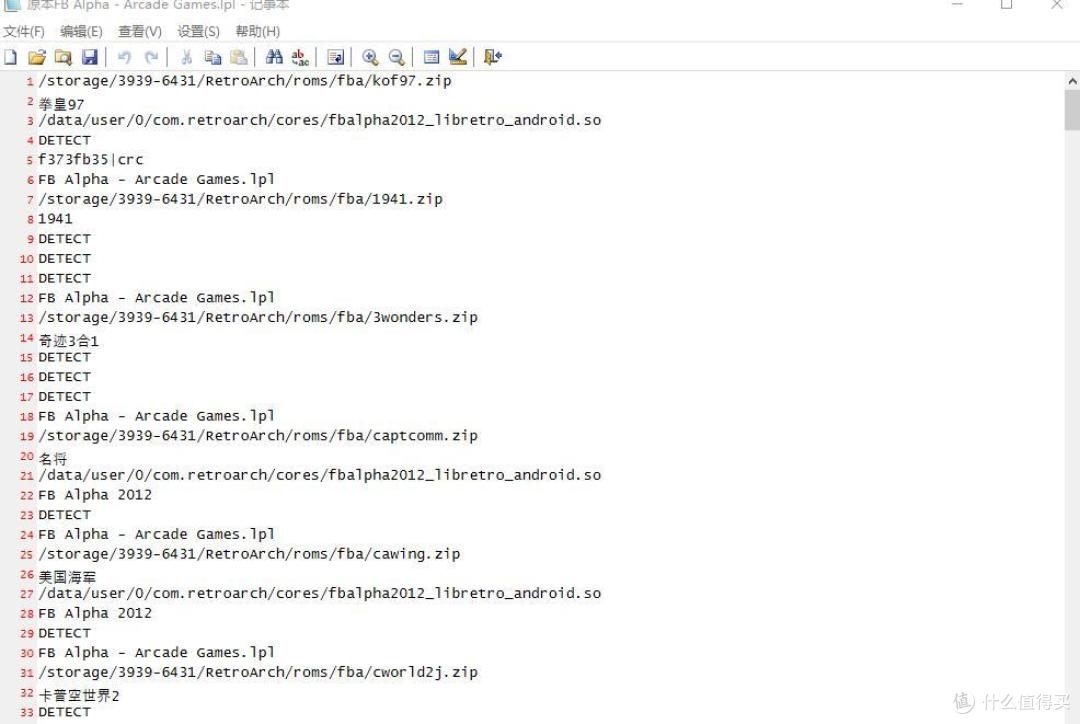Image resolution: width=1080 pixels, height=724 pixels.
Task: Click DETECT on line 29
Action: pos(65,633)
